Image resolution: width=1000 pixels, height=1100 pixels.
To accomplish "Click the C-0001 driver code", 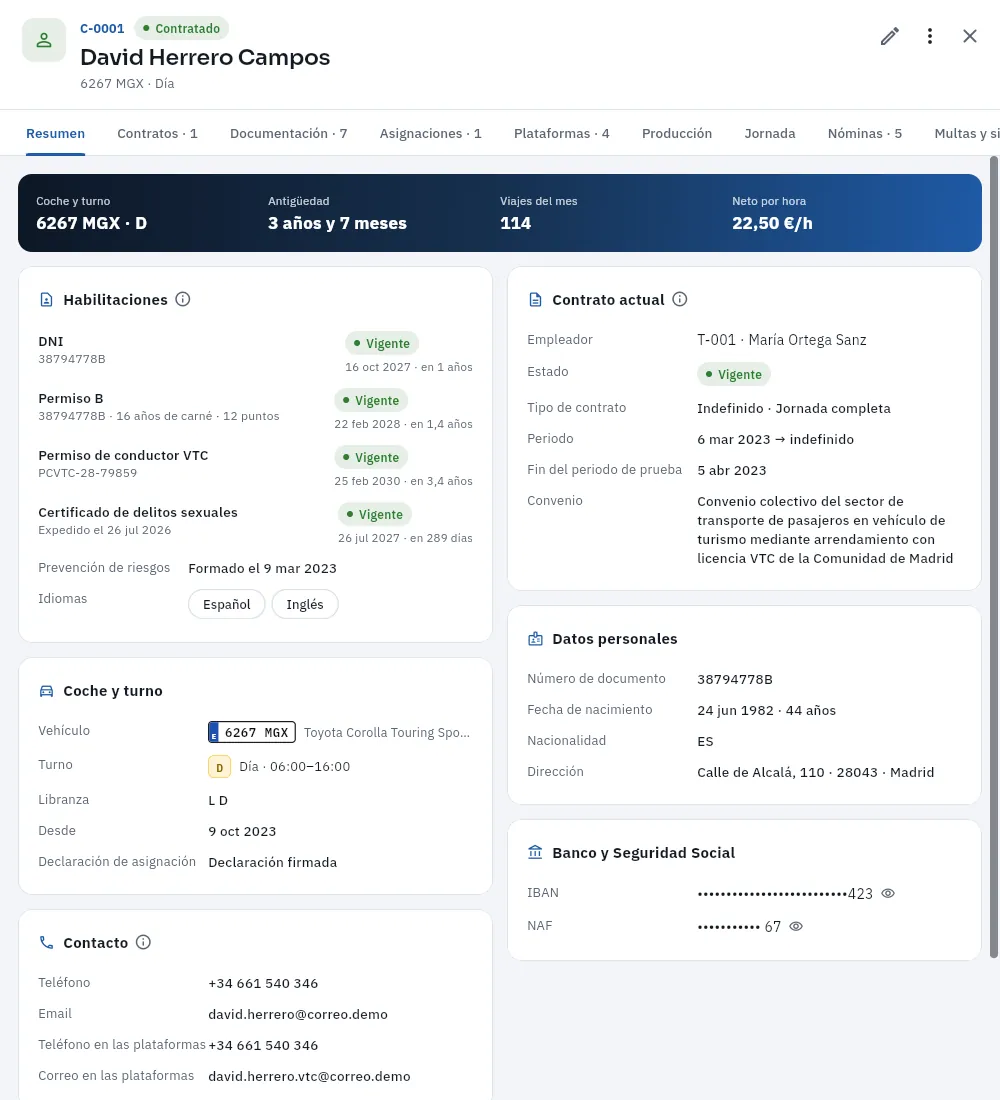I will point(102,29).
